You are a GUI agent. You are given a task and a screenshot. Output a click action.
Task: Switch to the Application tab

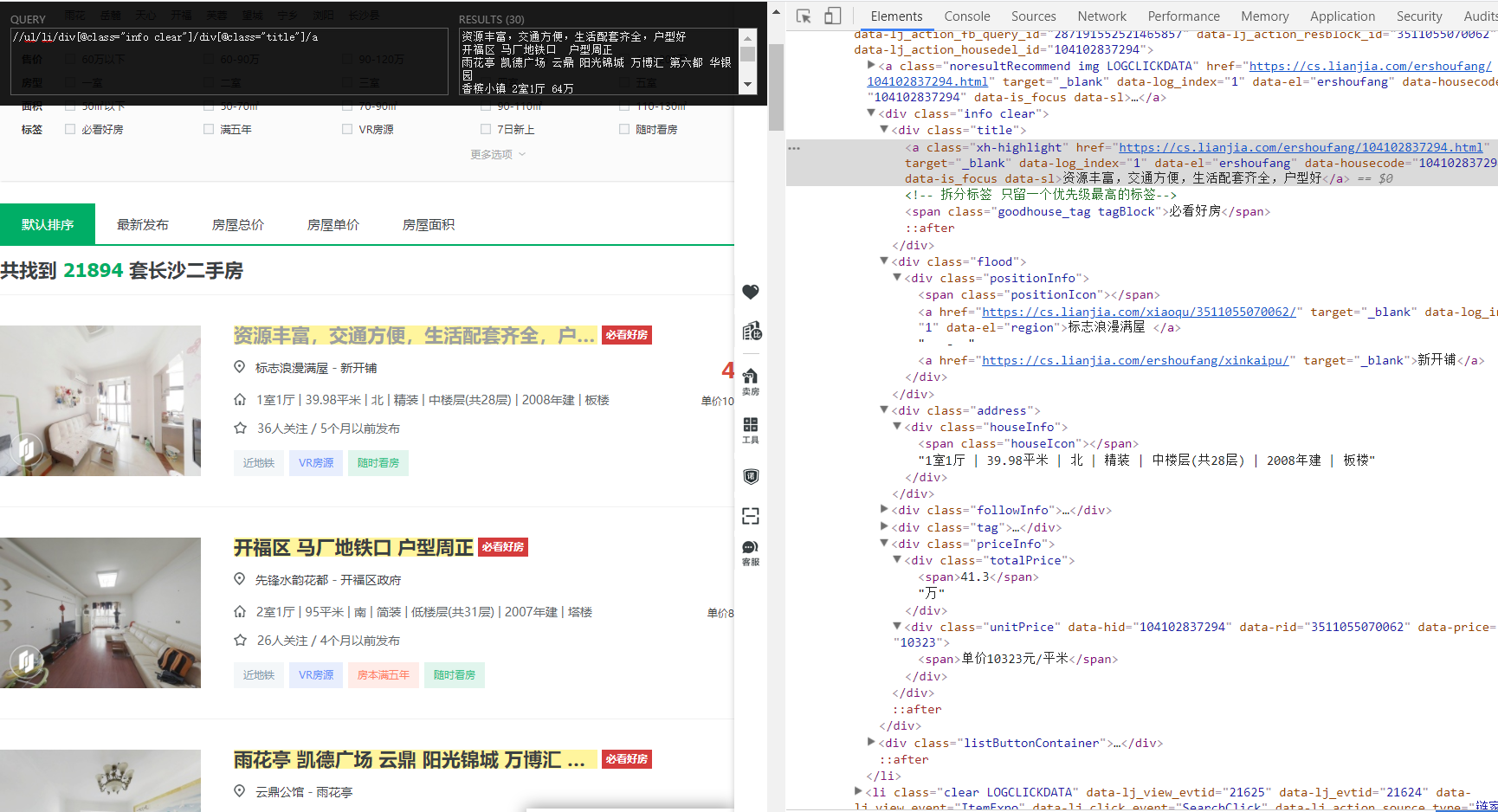tap(1343, 16)
